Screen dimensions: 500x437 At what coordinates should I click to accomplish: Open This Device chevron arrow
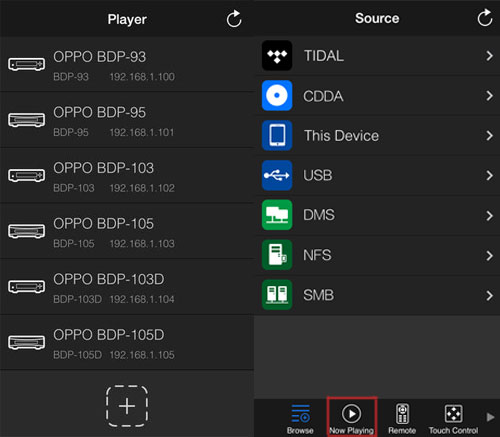[489, 136]
